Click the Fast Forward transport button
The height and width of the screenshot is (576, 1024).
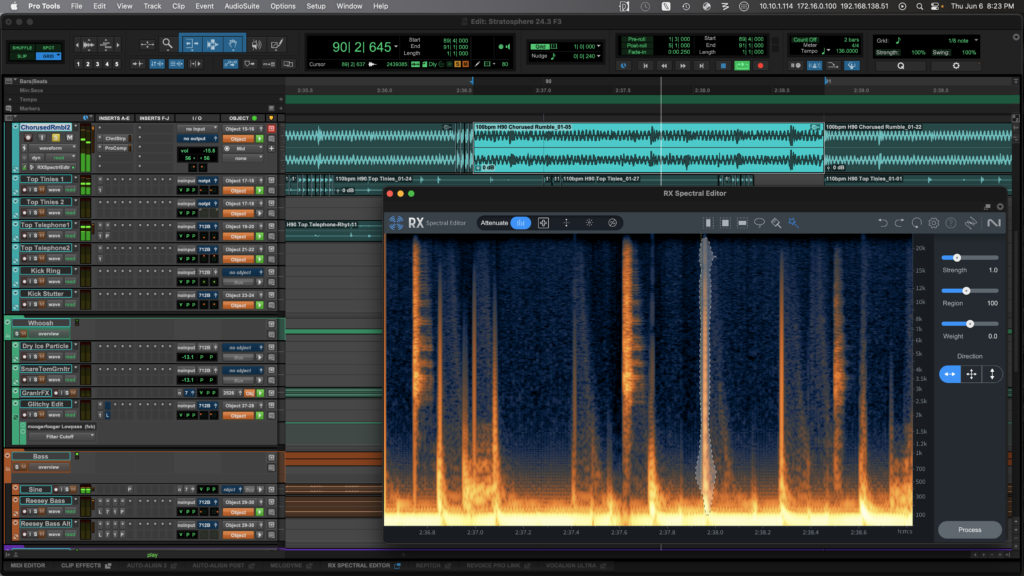point(683,65)
